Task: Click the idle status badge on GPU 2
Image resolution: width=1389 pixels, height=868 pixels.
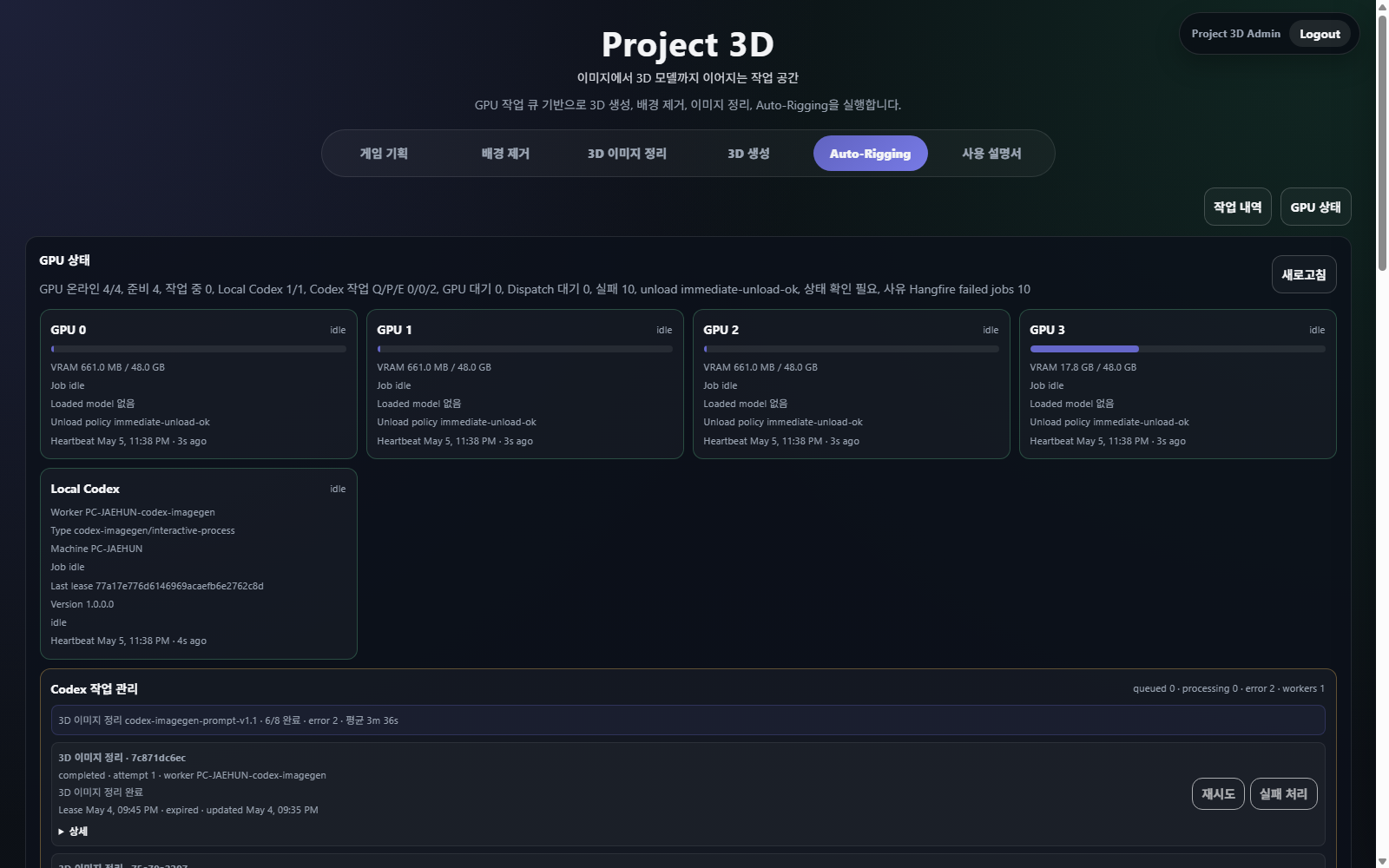Action: point(991,330)
